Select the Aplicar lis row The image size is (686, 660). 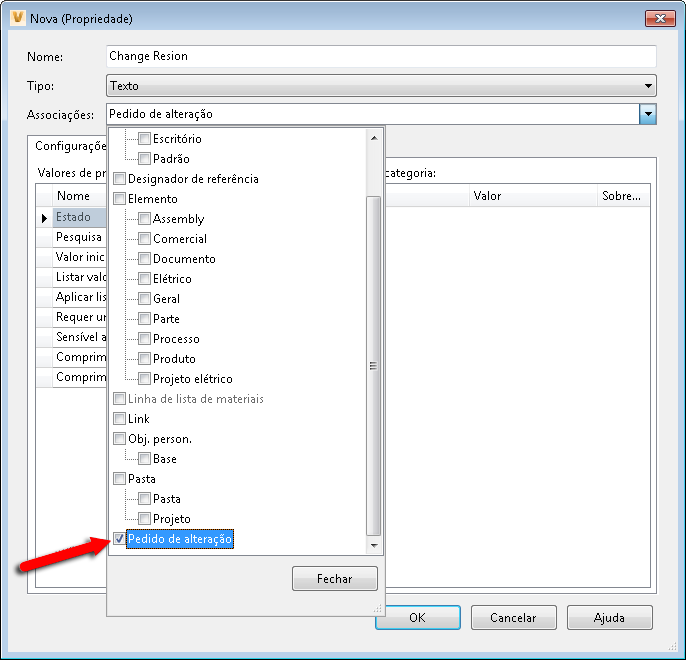coord(79,297)
